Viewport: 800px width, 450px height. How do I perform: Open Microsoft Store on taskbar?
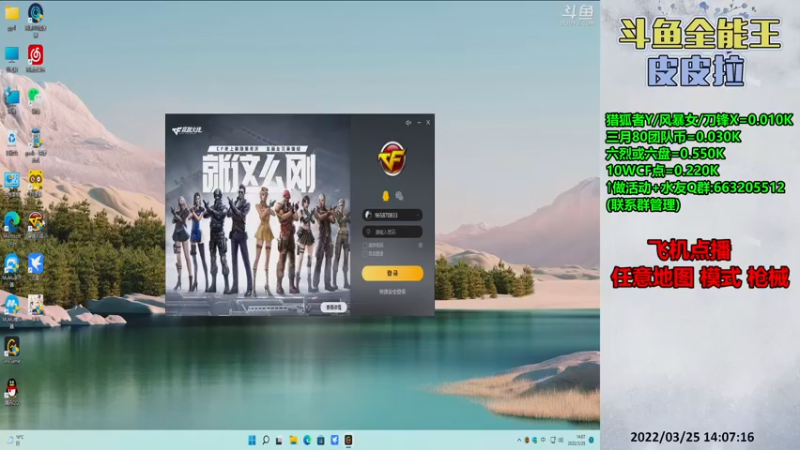(x=321, y=440)
